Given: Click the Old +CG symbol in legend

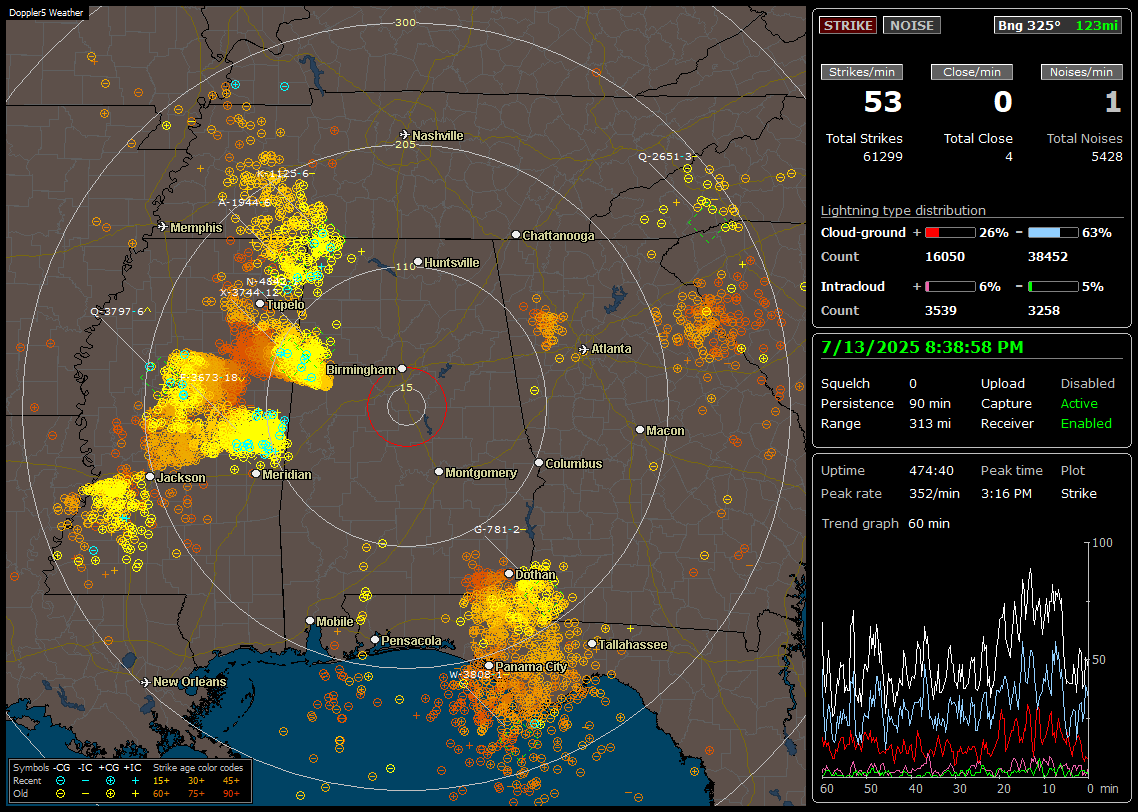Looking at the screenshot, I should (110, 794).
